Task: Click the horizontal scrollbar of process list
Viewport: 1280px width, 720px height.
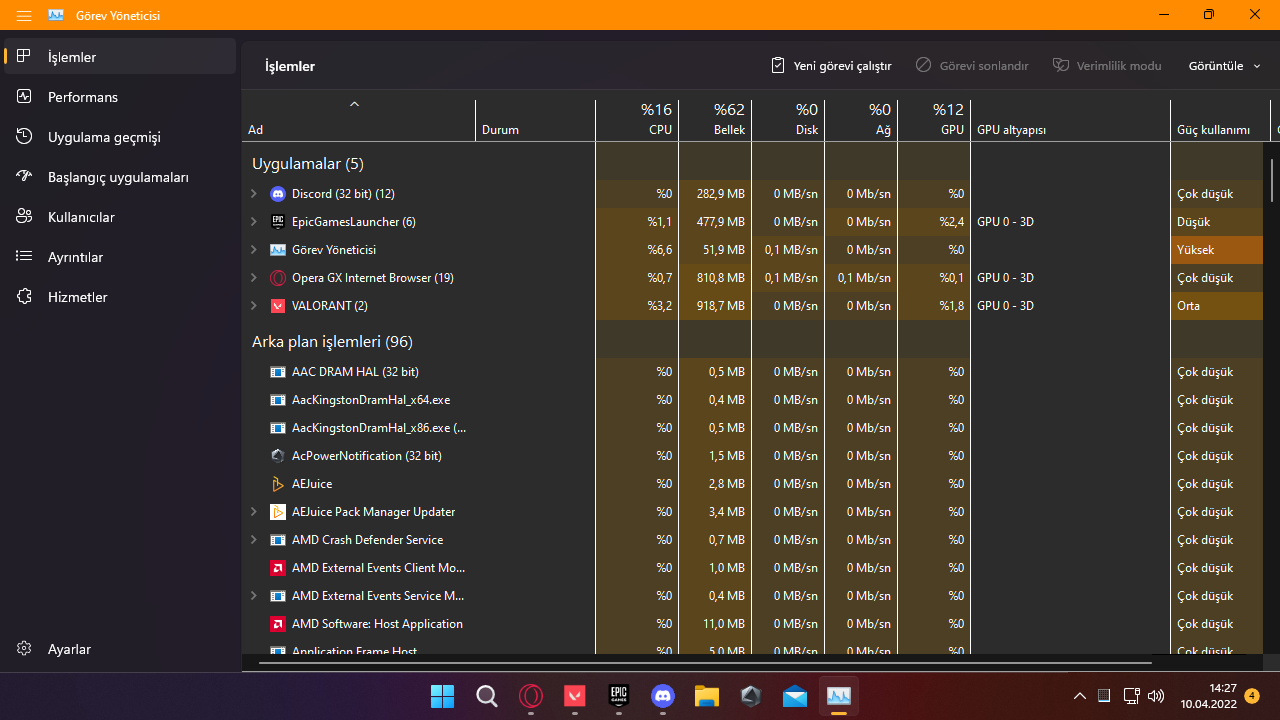Action: 705,662
